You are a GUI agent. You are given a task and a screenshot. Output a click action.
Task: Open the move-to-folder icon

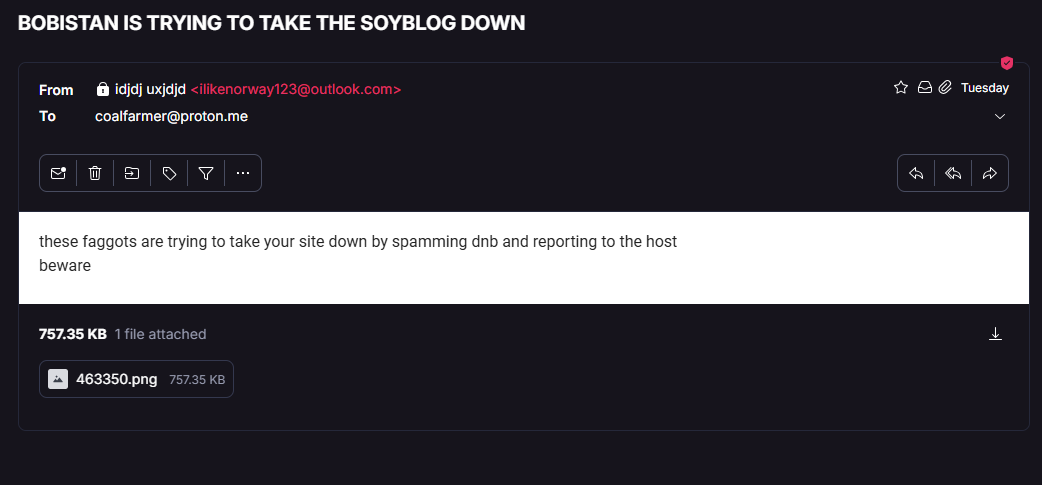(132, 173)
